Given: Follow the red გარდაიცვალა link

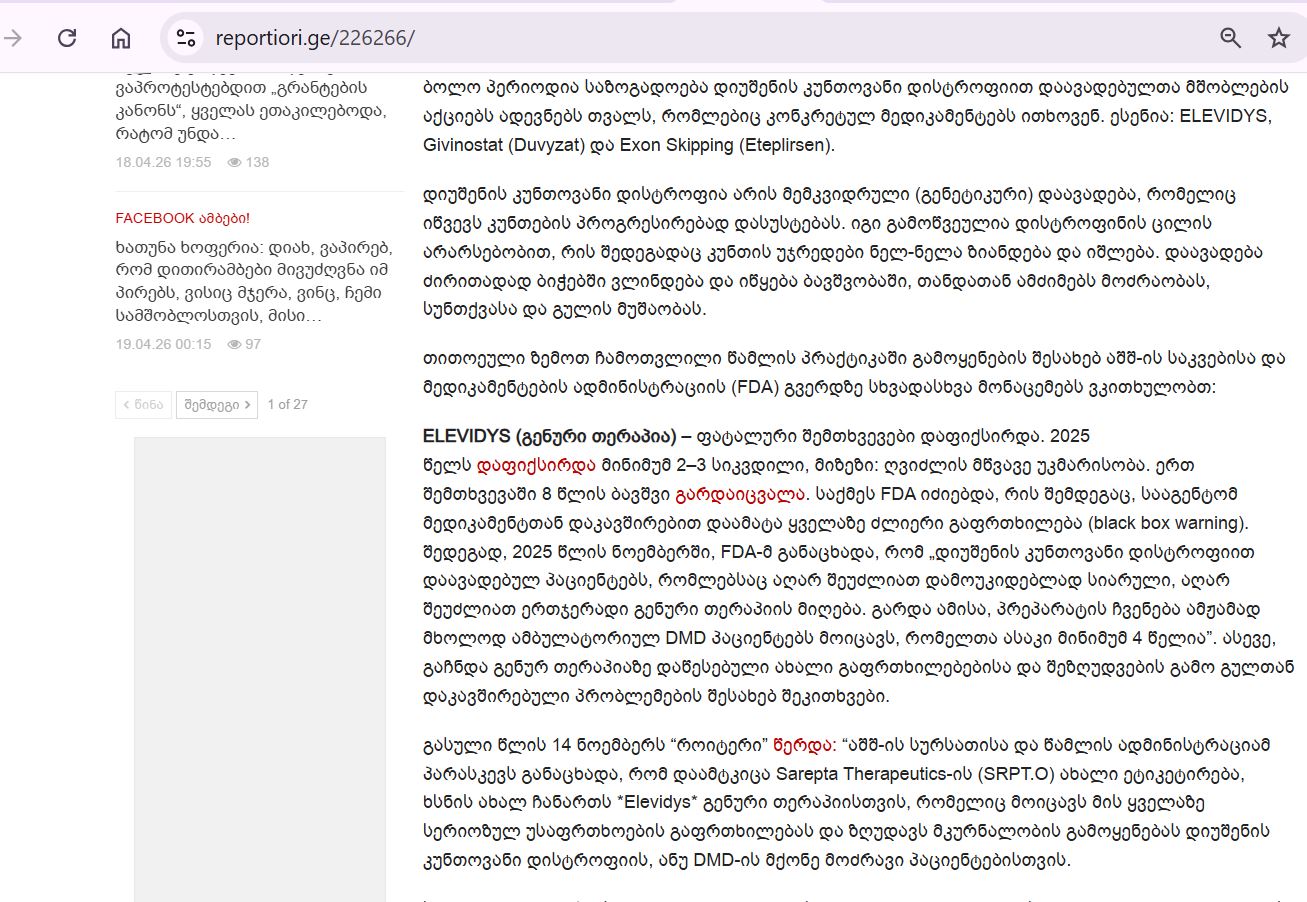Looking at the screenshot, I should tap(739, 494).
